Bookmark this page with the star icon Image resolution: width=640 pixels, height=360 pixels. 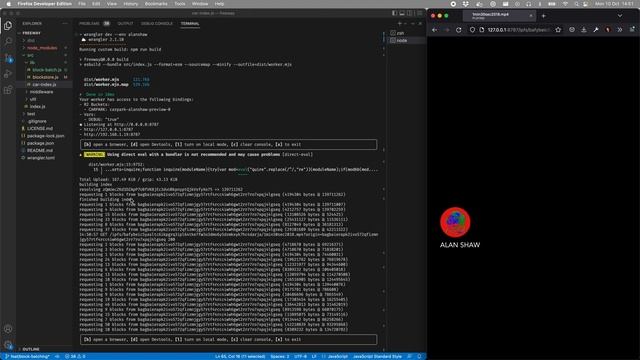click(x=558, y=30)
